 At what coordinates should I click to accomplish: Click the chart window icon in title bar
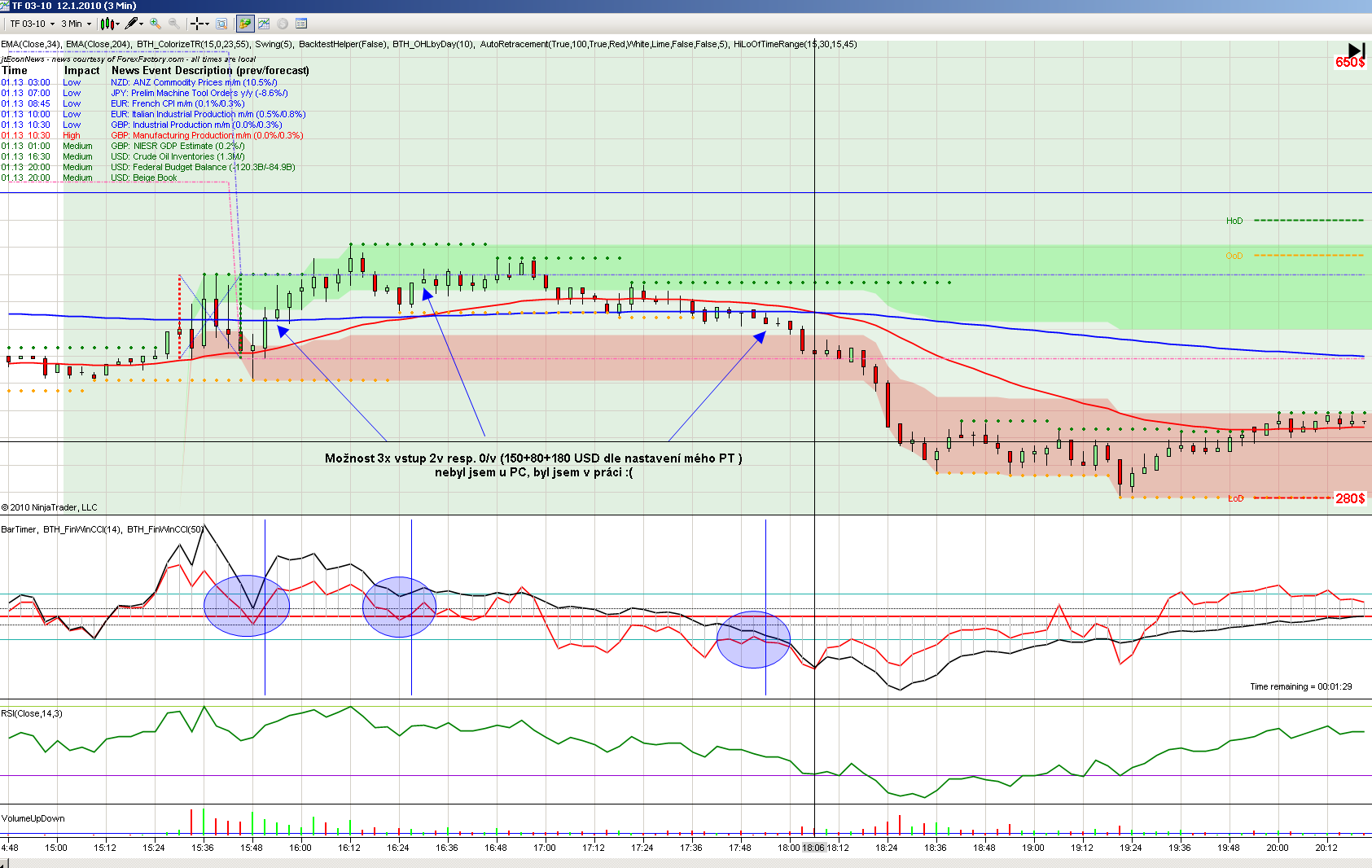pyautogui.click(x=5, y=6)
